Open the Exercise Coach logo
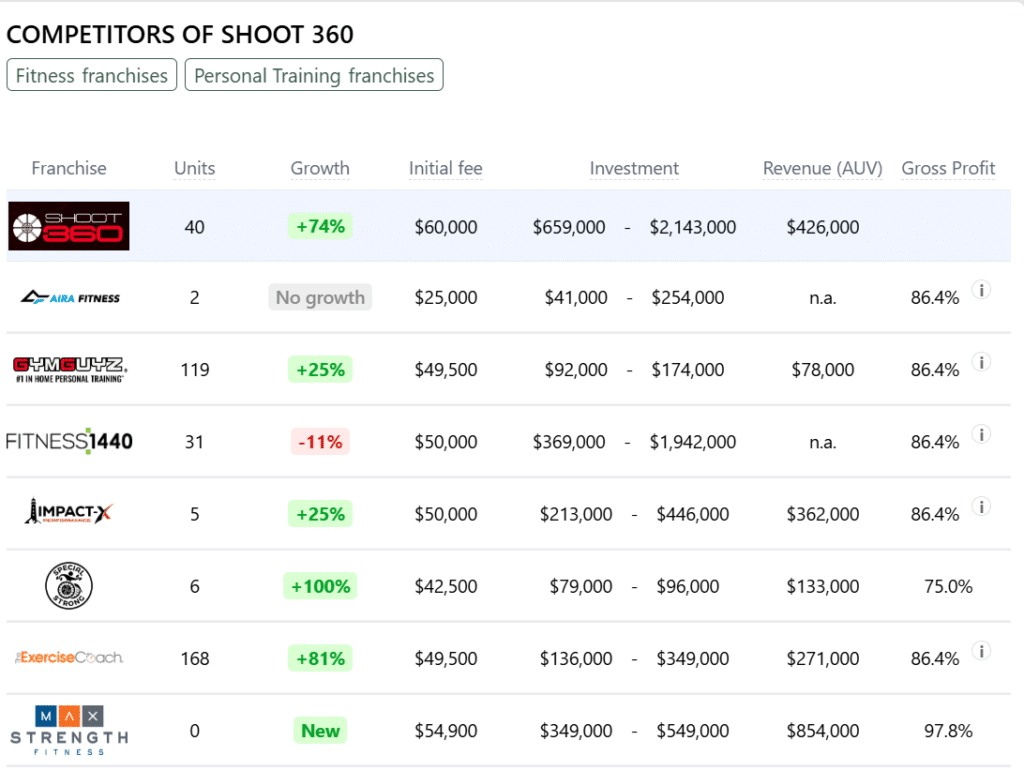Image resolution: width=1024 pixels, height=771 pixels. click(69, 657)
